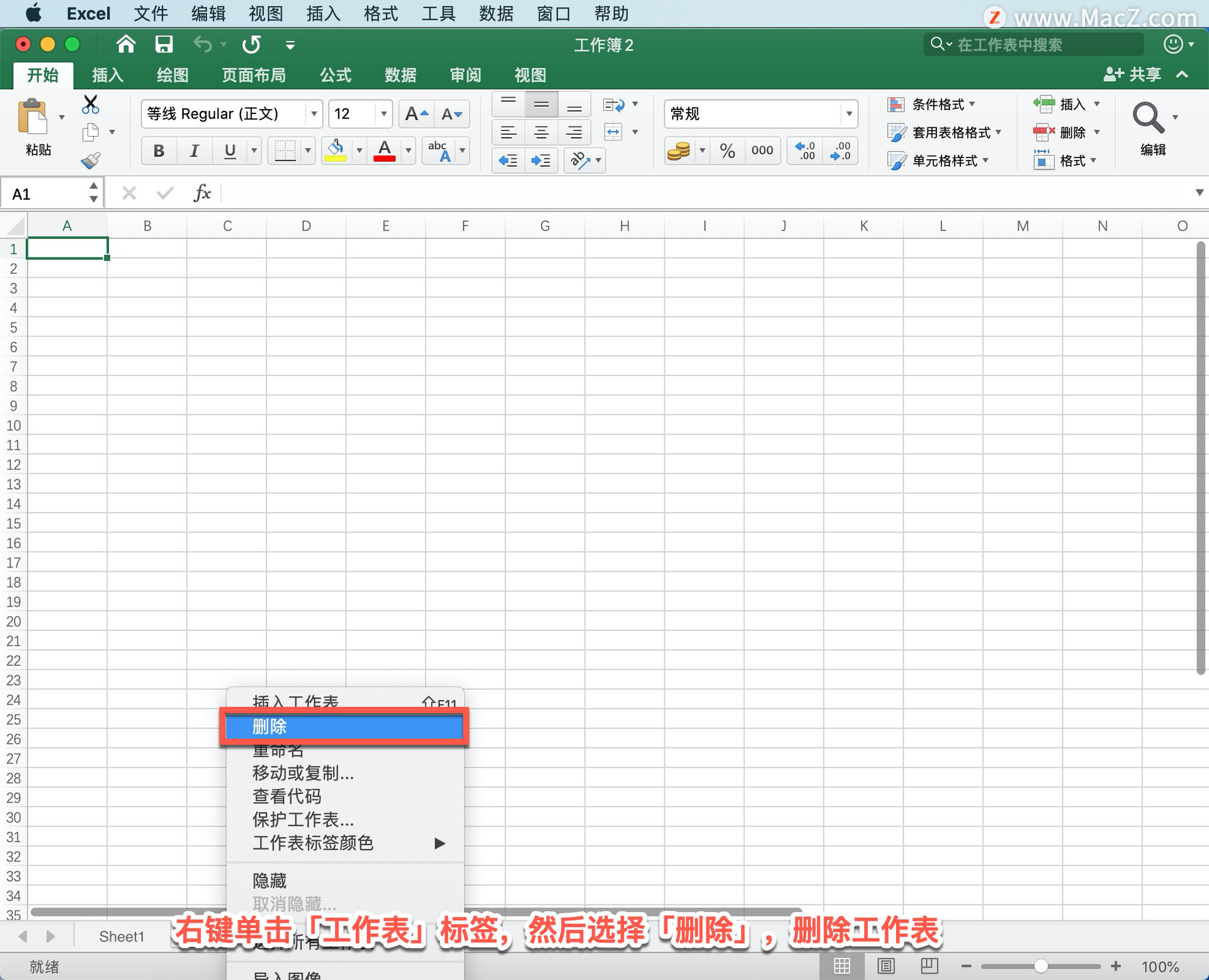Click the Format Painter brush icon

[91, 161]
